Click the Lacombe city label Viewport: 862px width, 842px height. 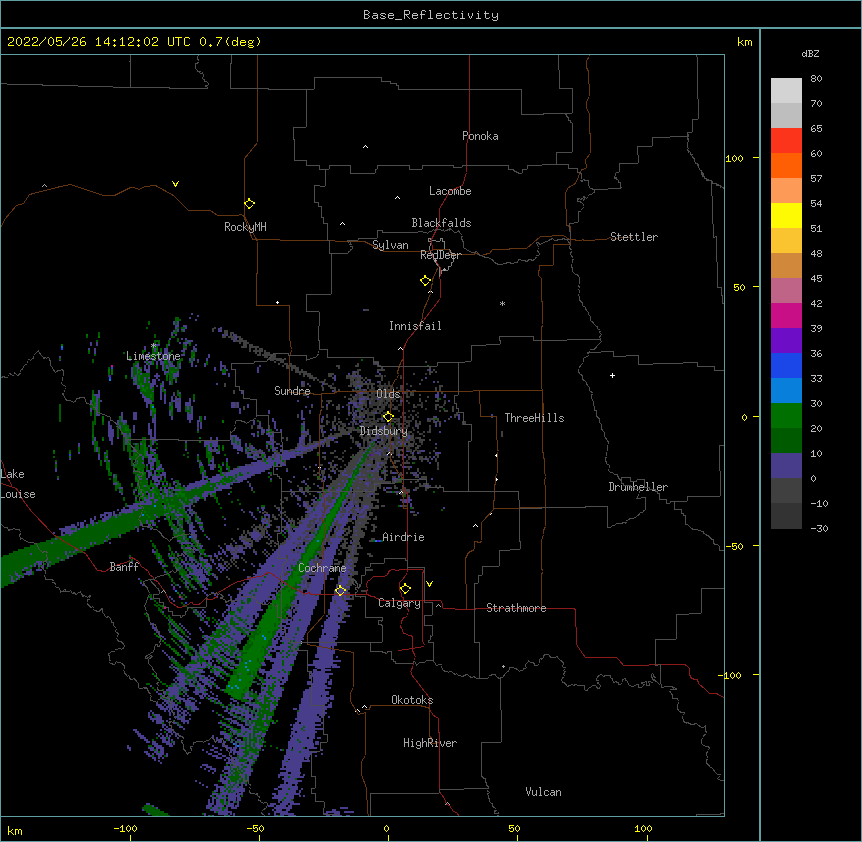(x=450, y=191)
